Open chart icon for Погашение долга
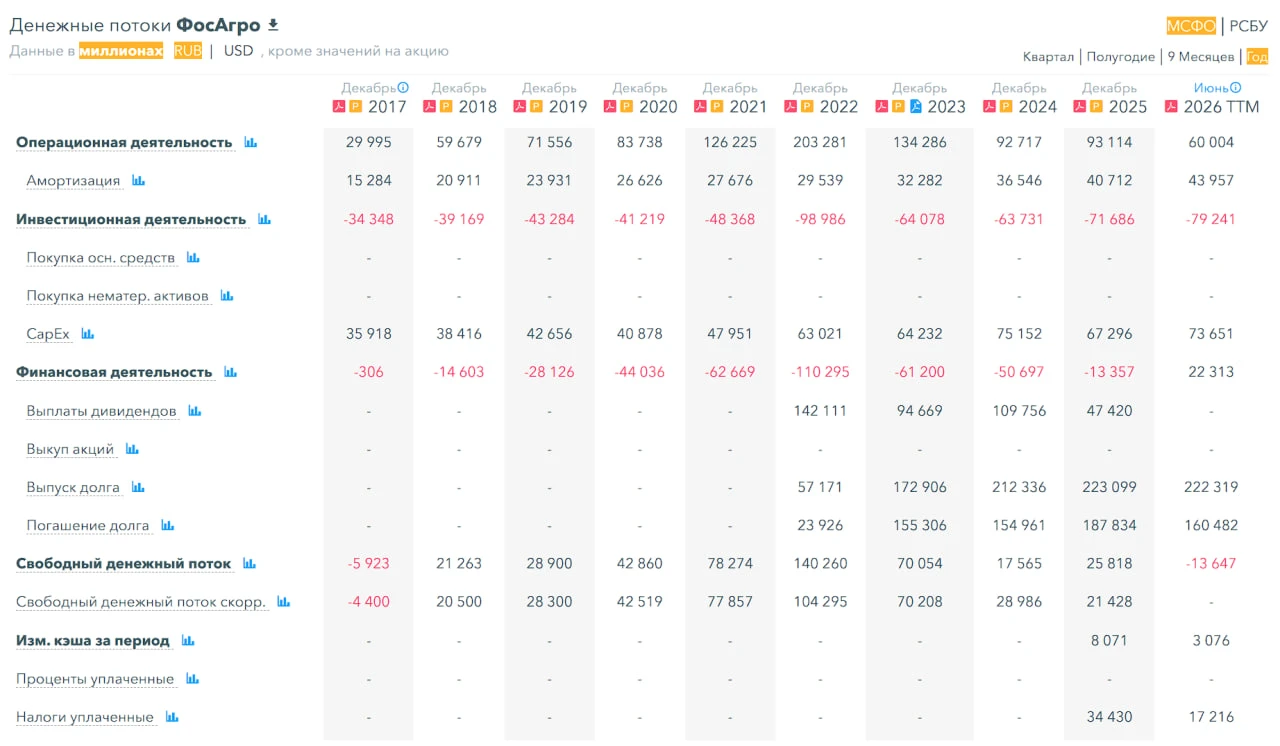Screen dimensions: 1280x746 pyautogui.click(x=168, y=525)
